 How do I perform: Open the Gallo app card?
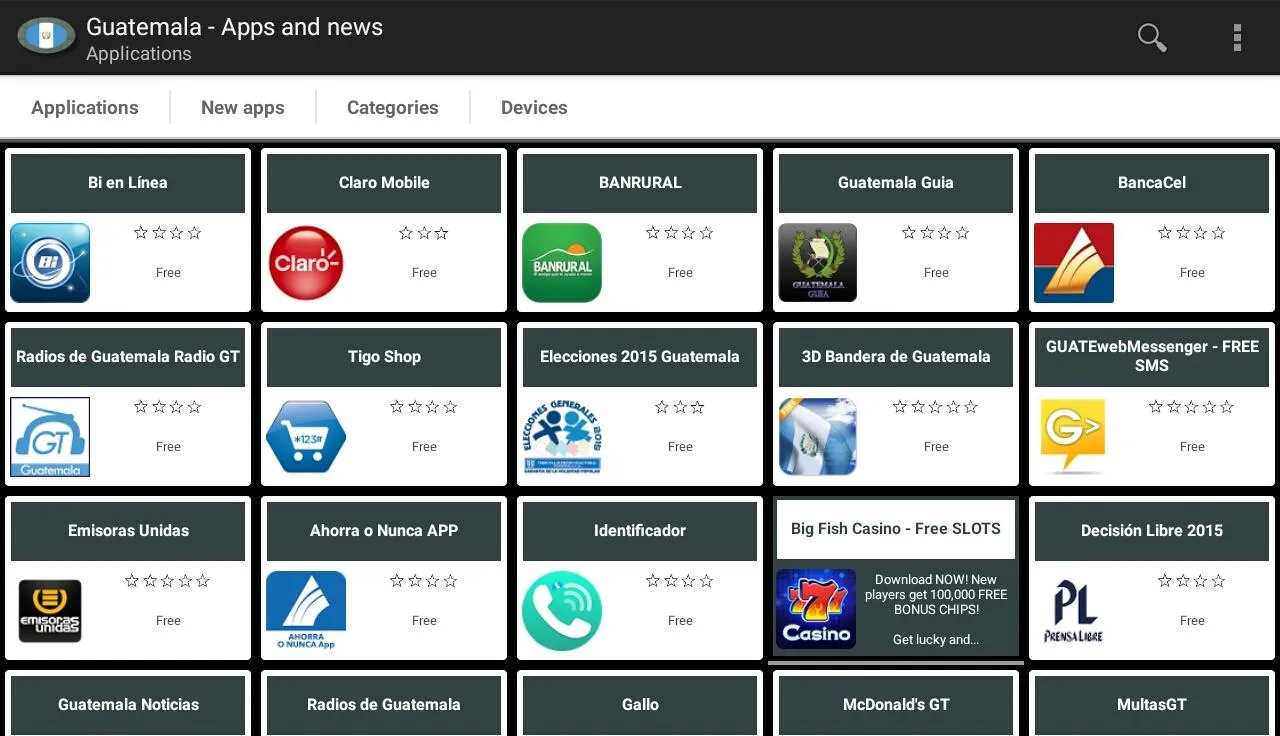coord(640,704)
